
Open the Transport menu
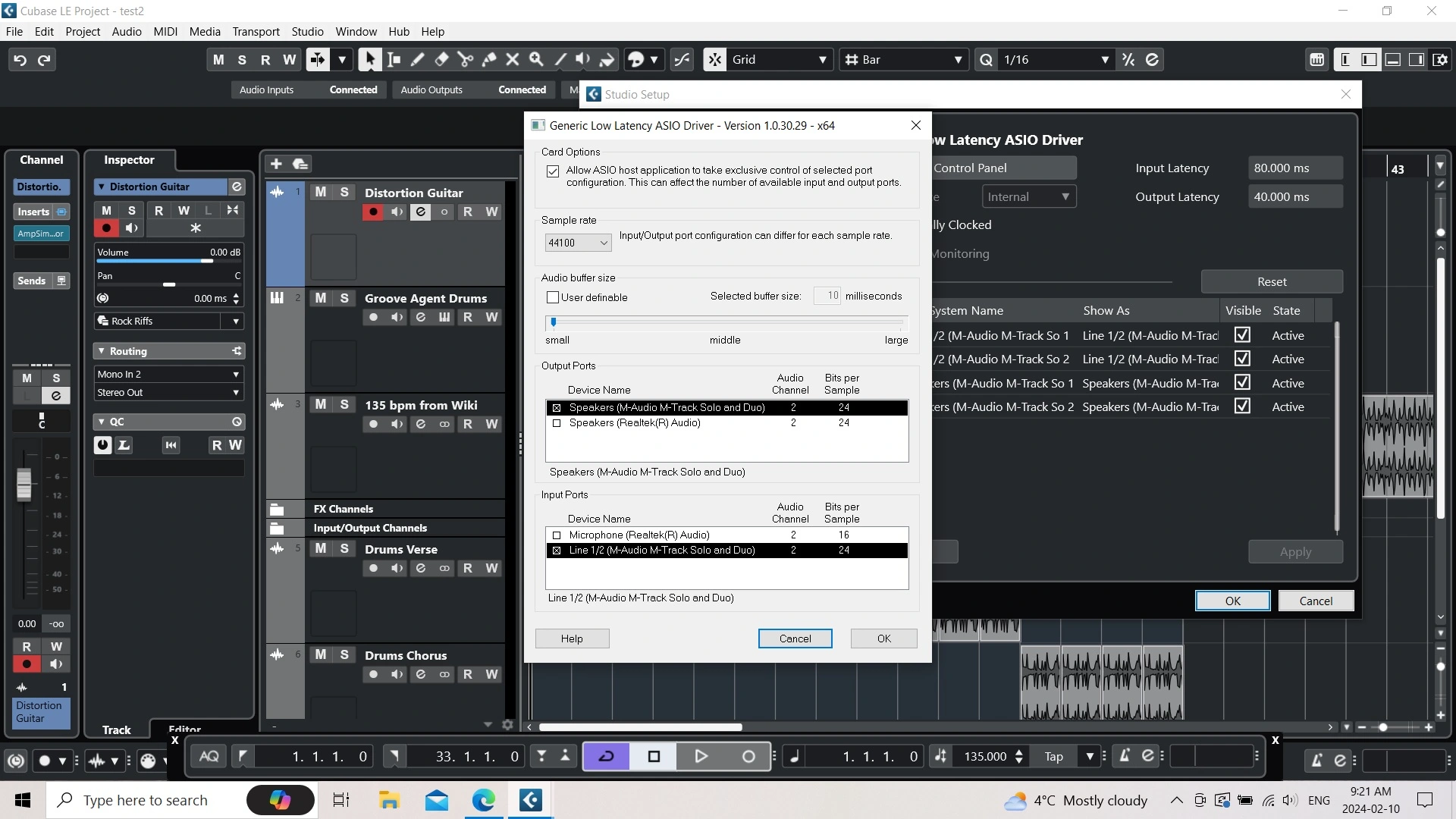256,31
